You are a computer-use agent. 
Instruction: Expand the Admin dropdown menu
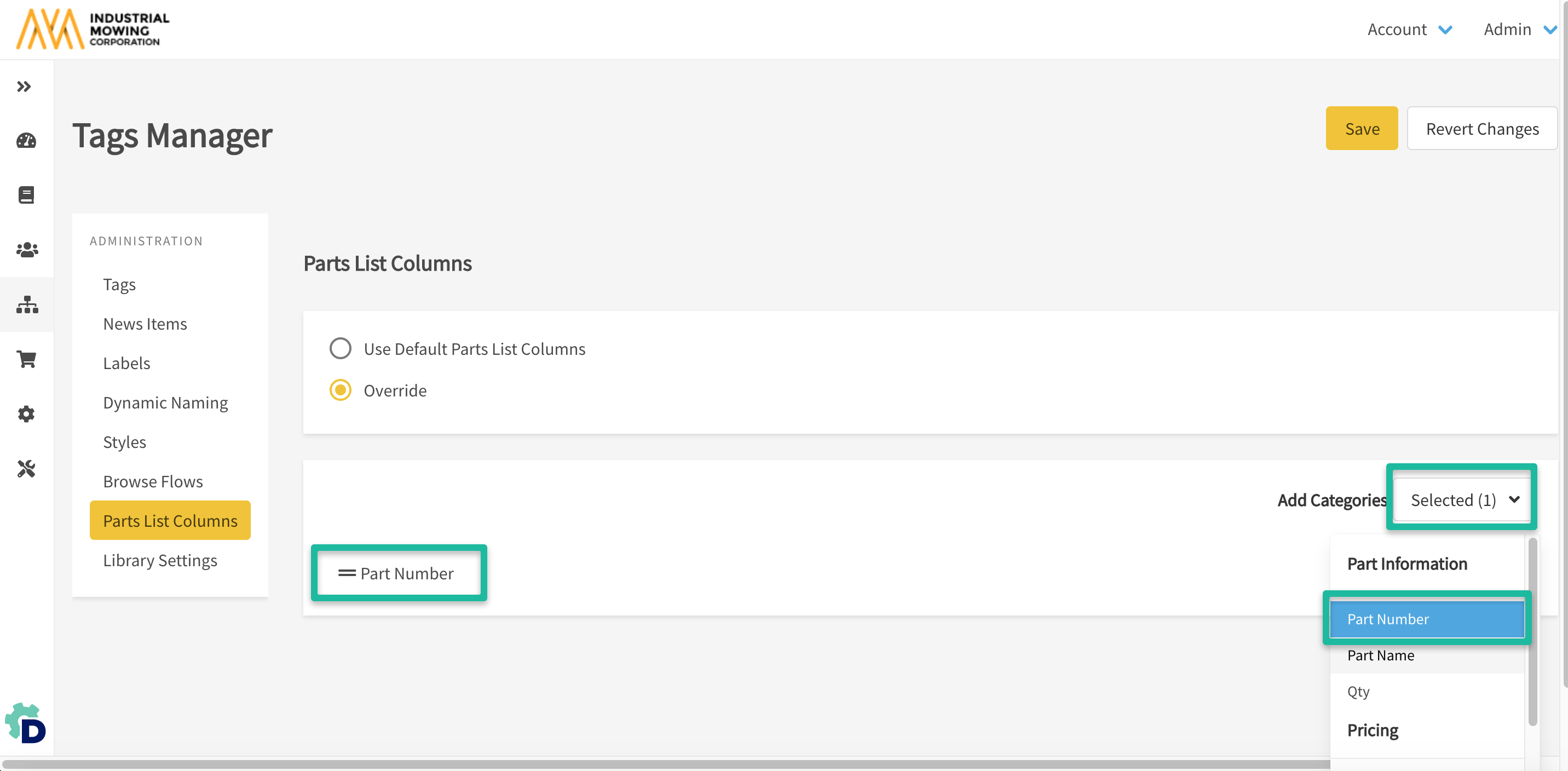(1519, 29)
